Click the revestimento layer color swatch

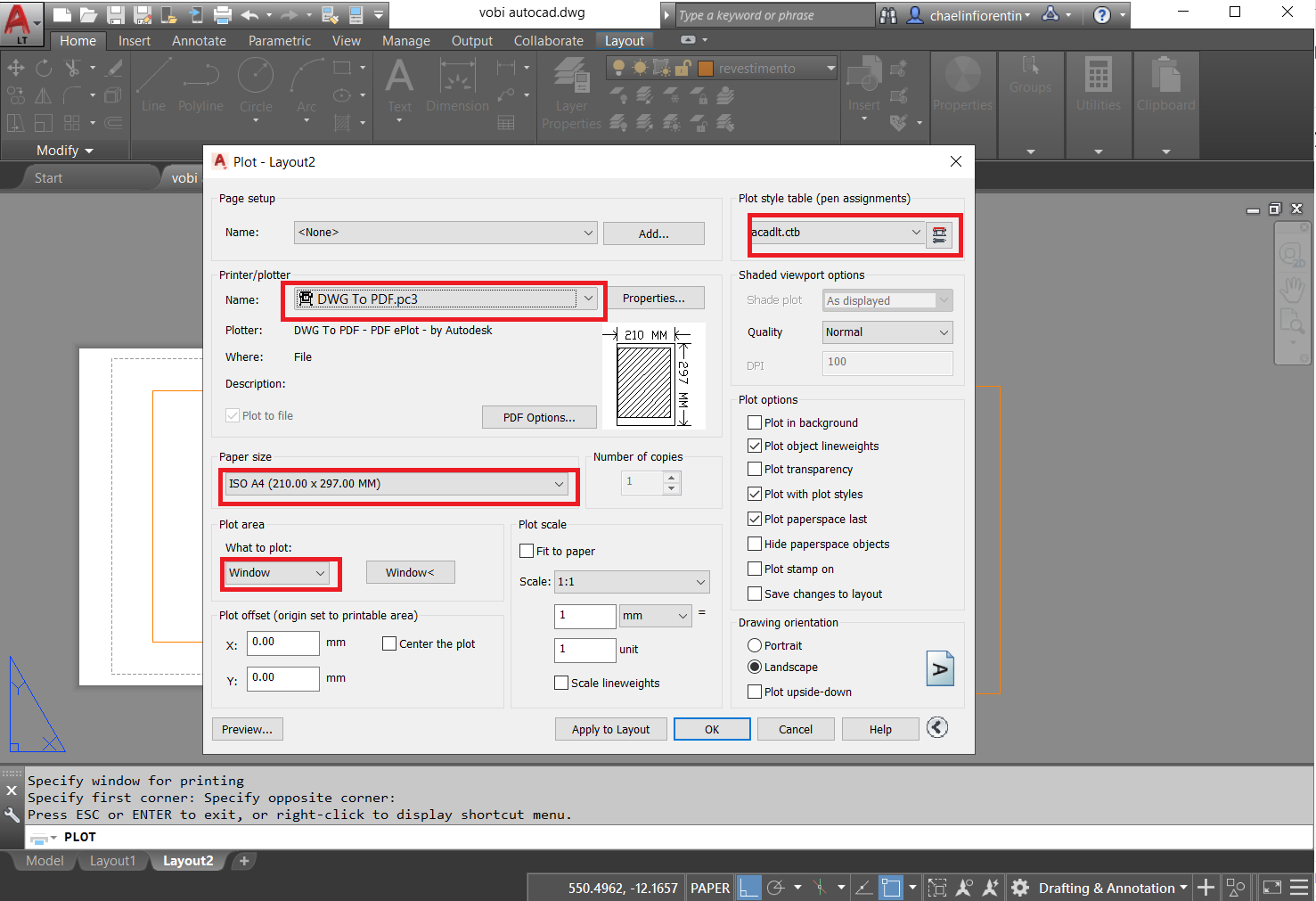tap(706, 69)
